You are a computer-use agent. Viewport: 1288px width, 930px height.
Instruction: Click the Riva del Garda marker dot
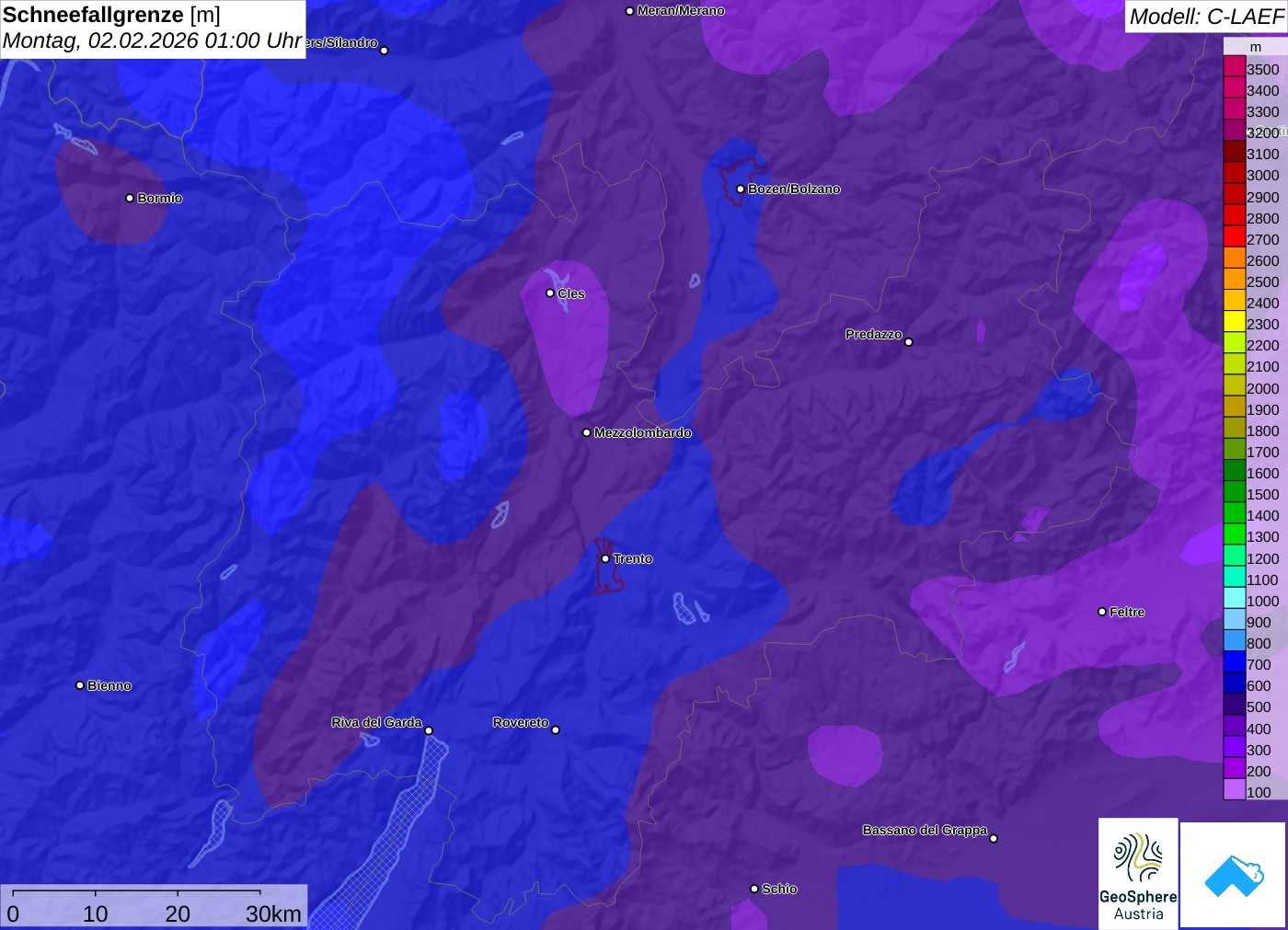[429, 731]
